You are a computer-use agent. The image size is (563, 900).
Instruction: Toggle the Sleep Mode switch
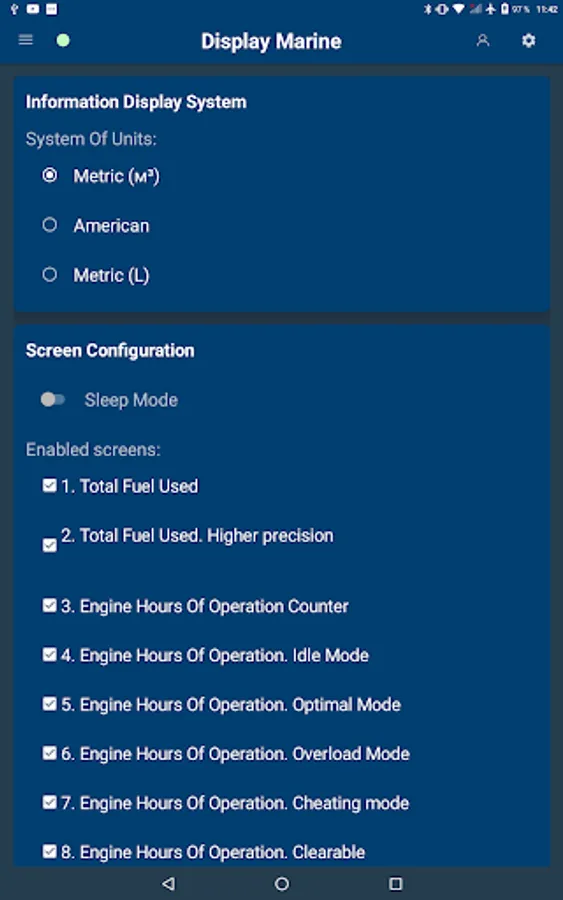(x=53, y=399)
